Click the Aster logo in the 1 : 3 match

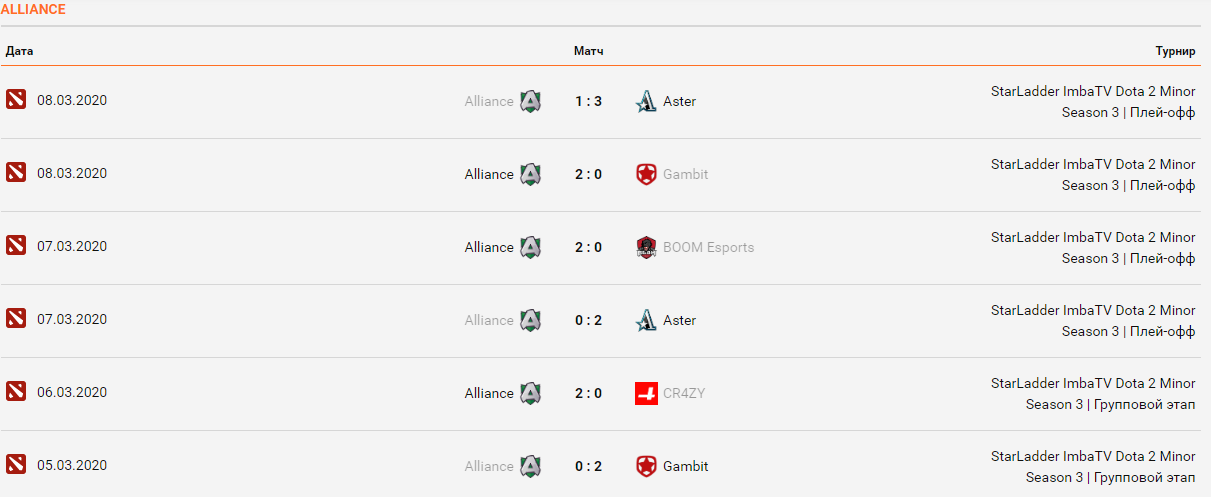click(646, 101)
